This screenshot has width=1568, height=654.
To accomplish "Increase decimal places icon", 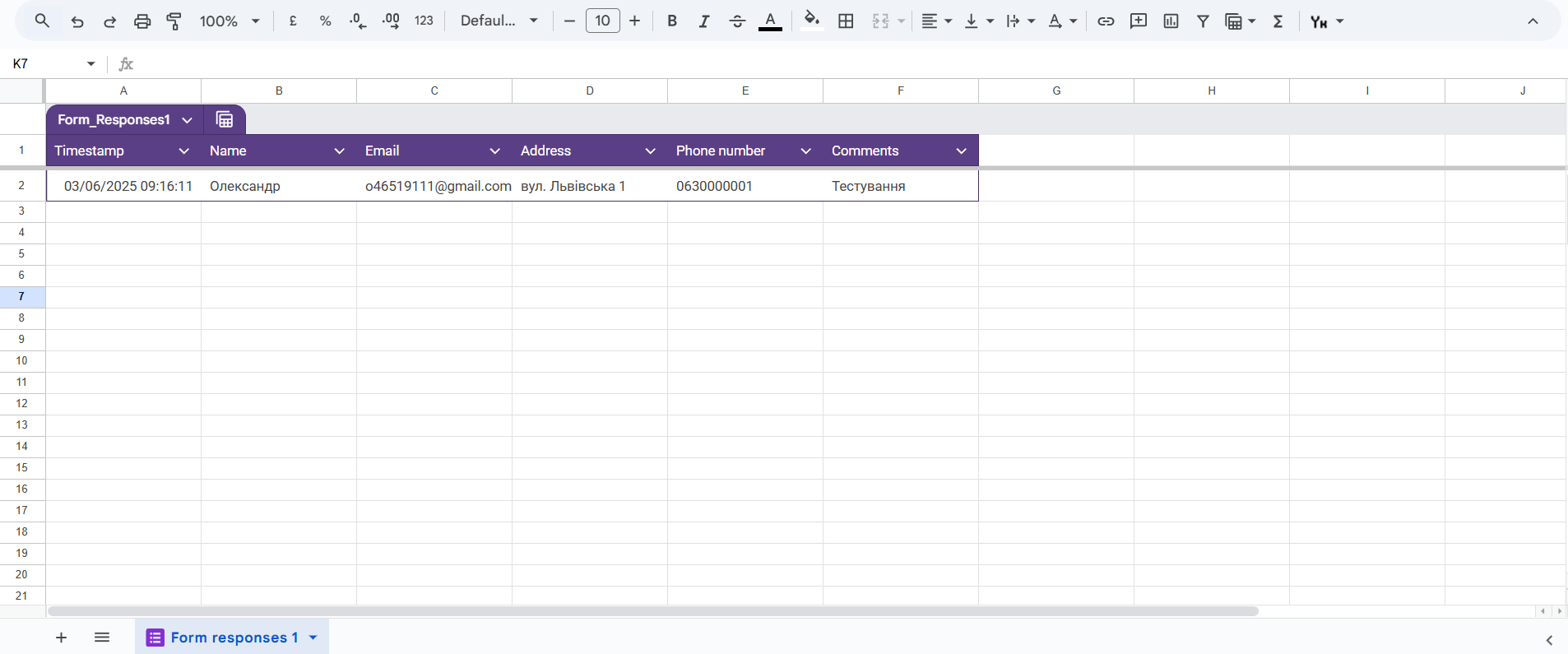I will point(392,21).
